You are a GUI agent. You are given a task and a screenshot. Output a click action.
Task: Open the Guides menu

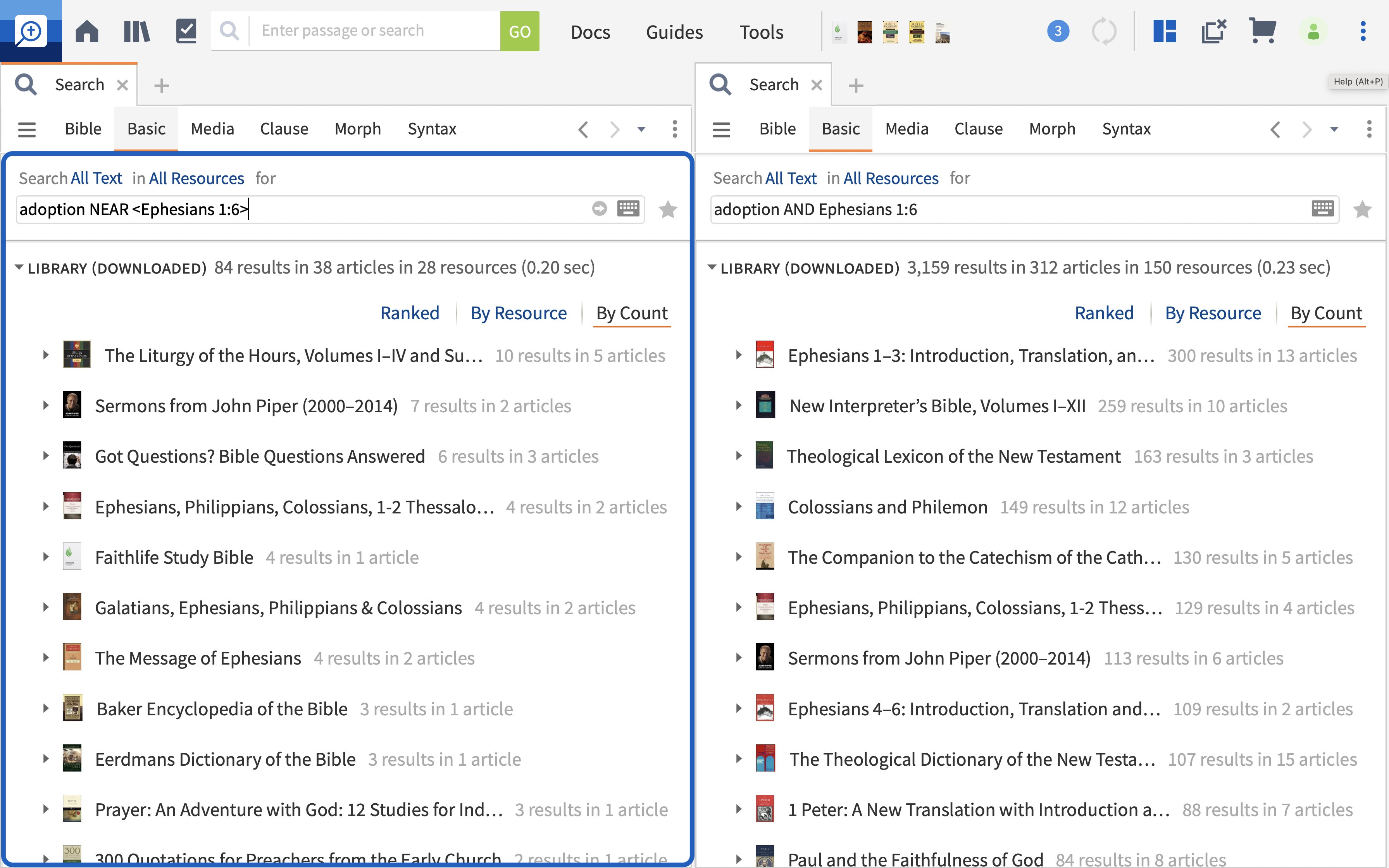(x=674, y=32)
